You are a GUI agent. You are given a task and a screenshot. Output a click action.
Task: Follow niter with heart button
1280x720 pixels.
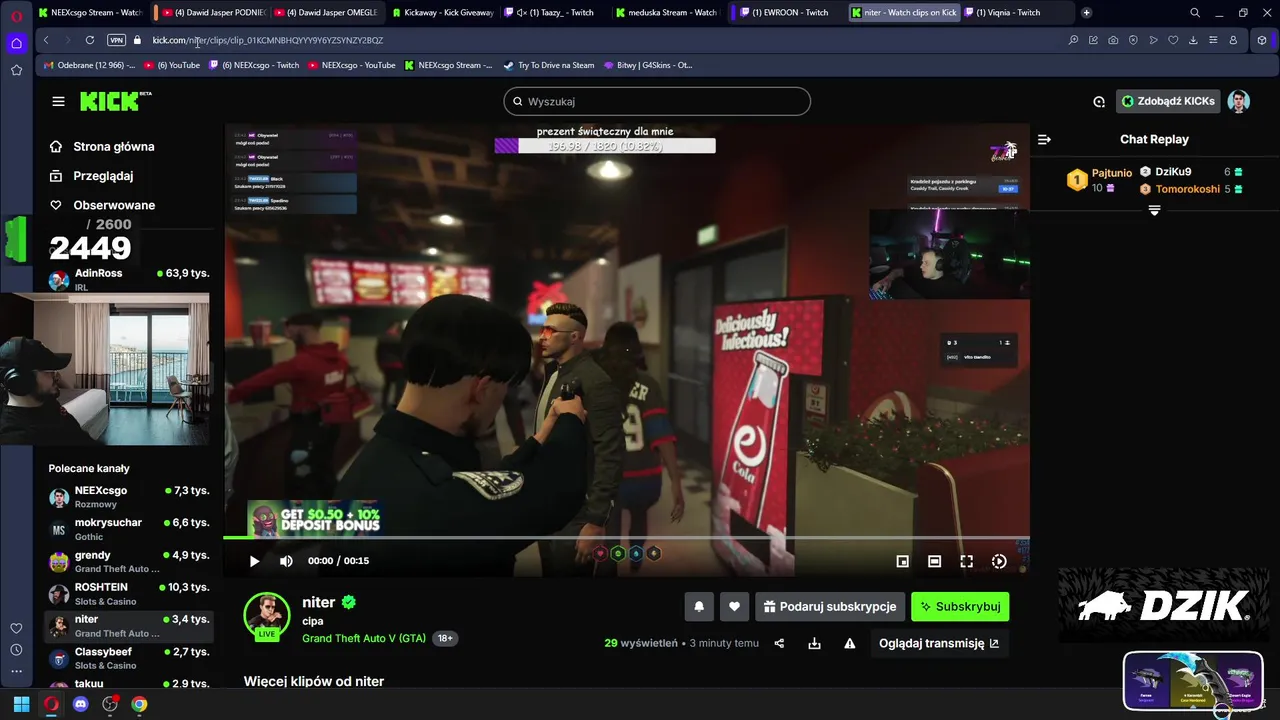(x=734, y=606)
